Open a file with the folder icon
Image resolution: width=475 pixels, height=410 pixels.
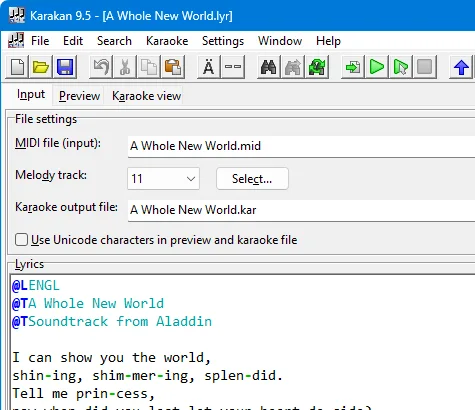(x=41, y=67)
